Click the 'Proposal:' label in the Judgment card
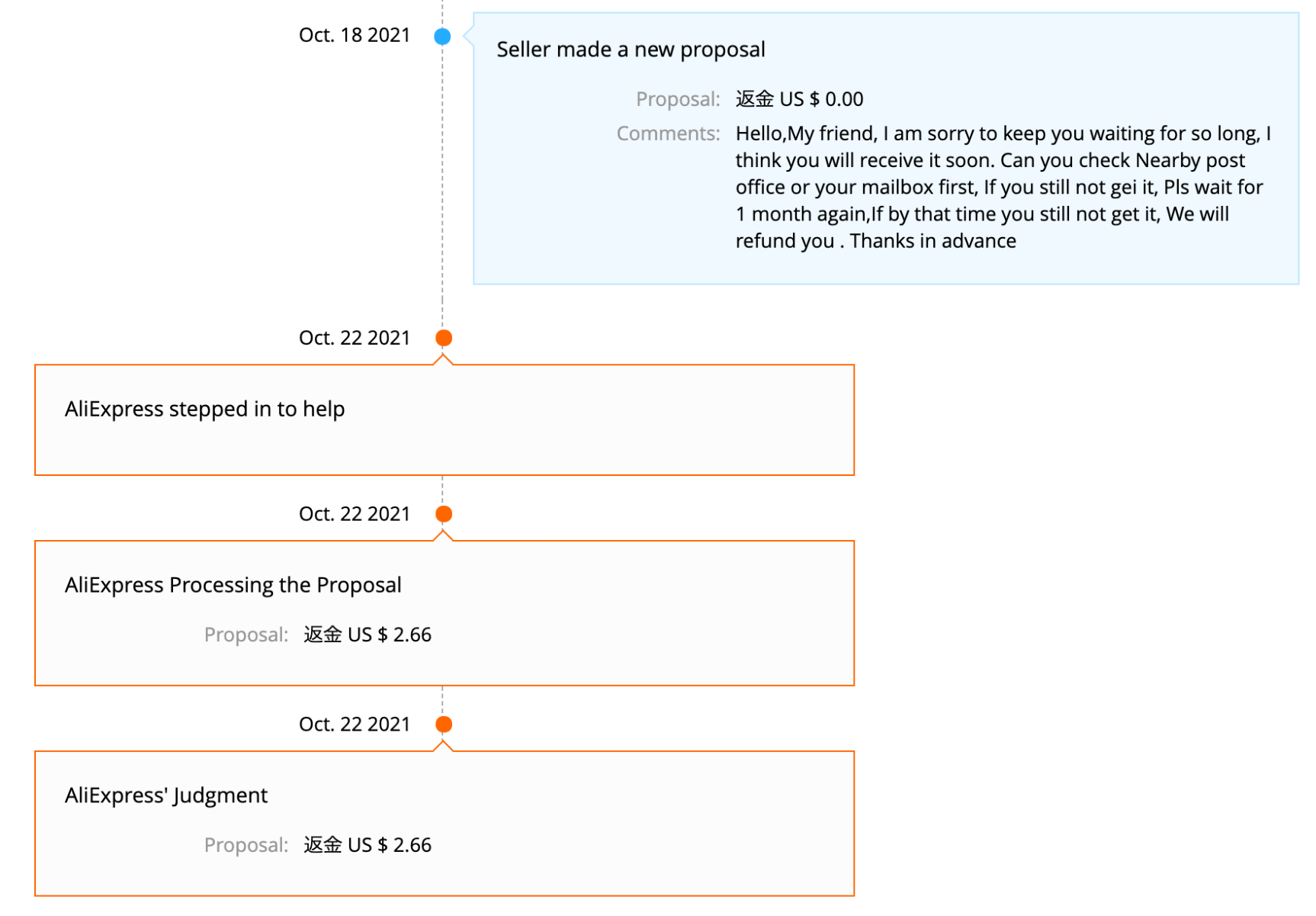The image size is (1316, 916). tap(246, 845)
